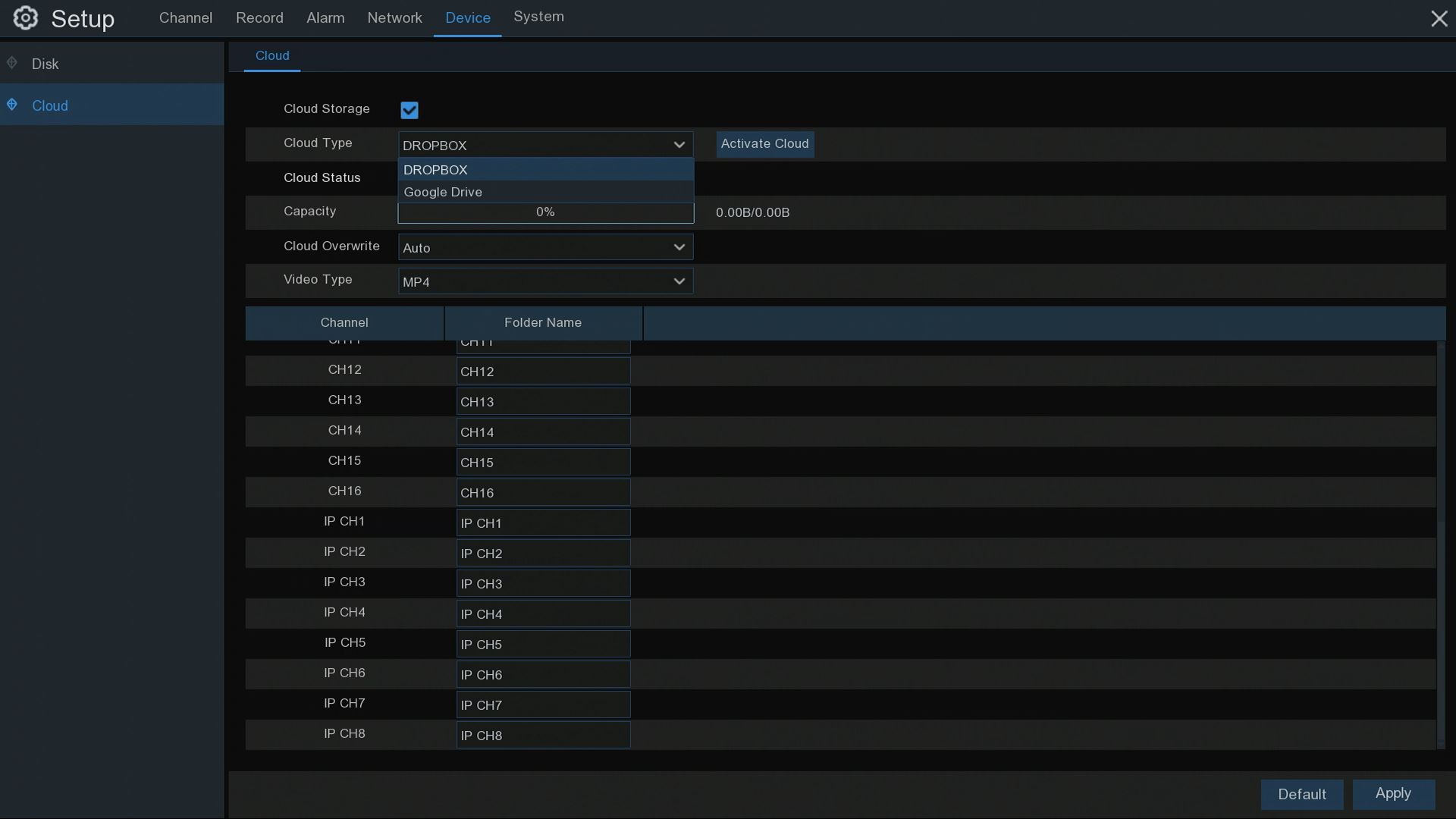Click the CH12 folder name field
1456x819 pixels.
click(543, 372)
